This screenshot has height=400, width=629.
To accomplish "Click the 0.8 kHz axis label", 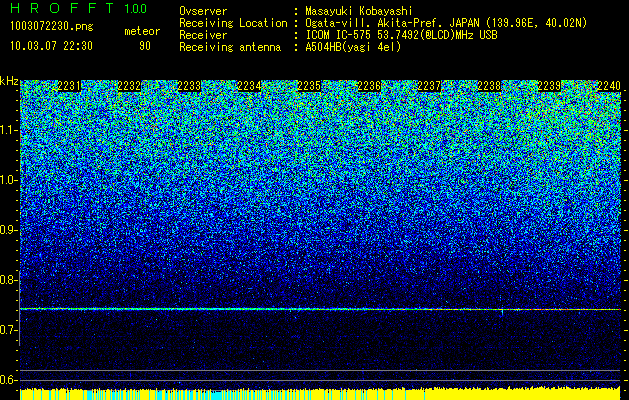I will tap(8, 280).
